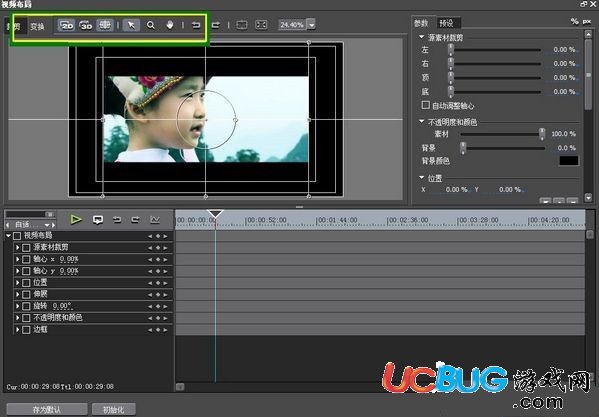Click the fit-to-window icon
Image resolution: width=599 pixels, height=417 pixels.
pos(261,25)
